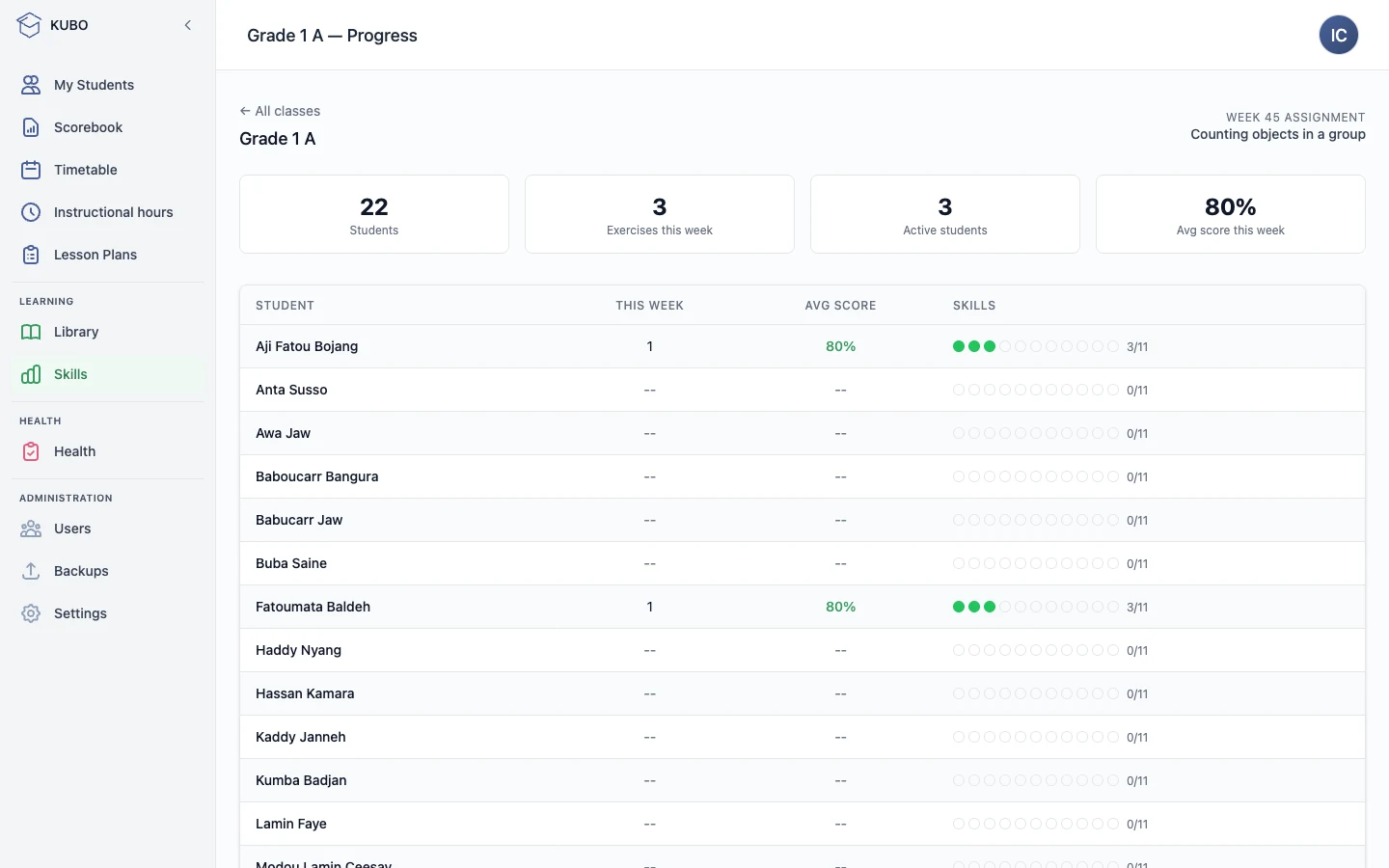Click the Backups upload icon
Screen dimensions: 1389x868
coord(31,571)
